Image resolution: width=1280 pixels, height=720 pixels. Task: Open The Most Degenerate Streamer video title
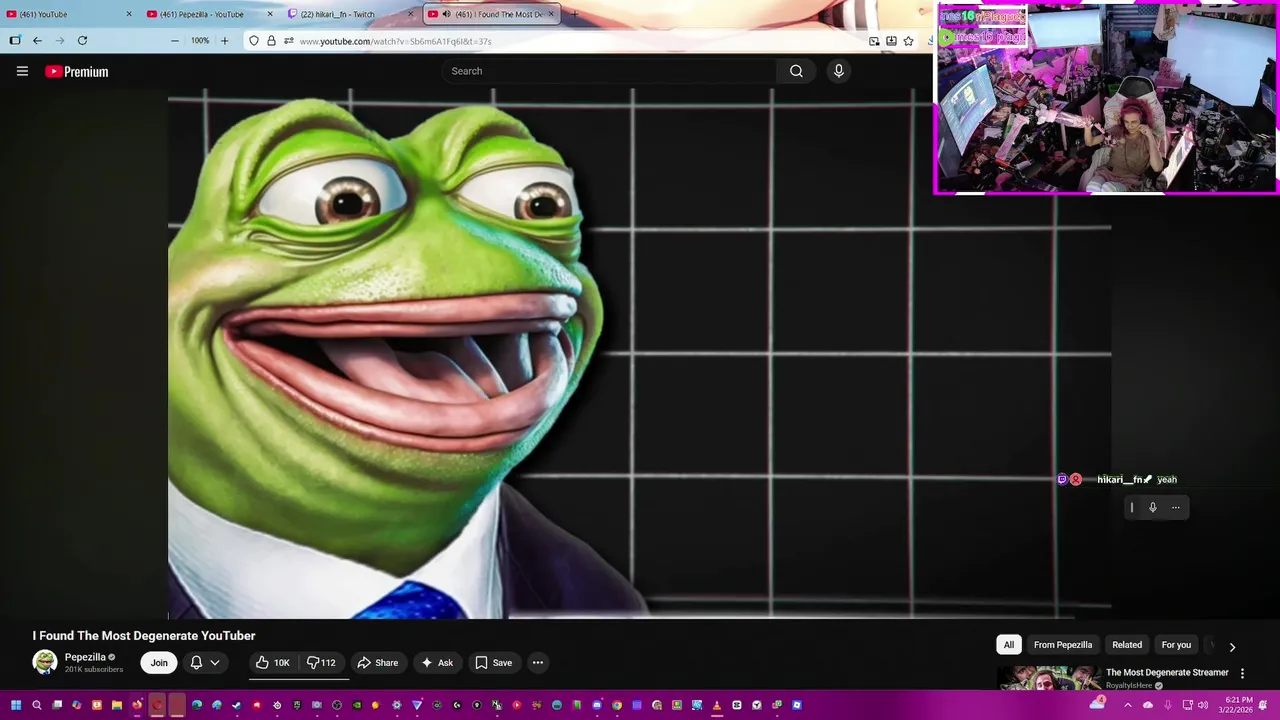1167,673
